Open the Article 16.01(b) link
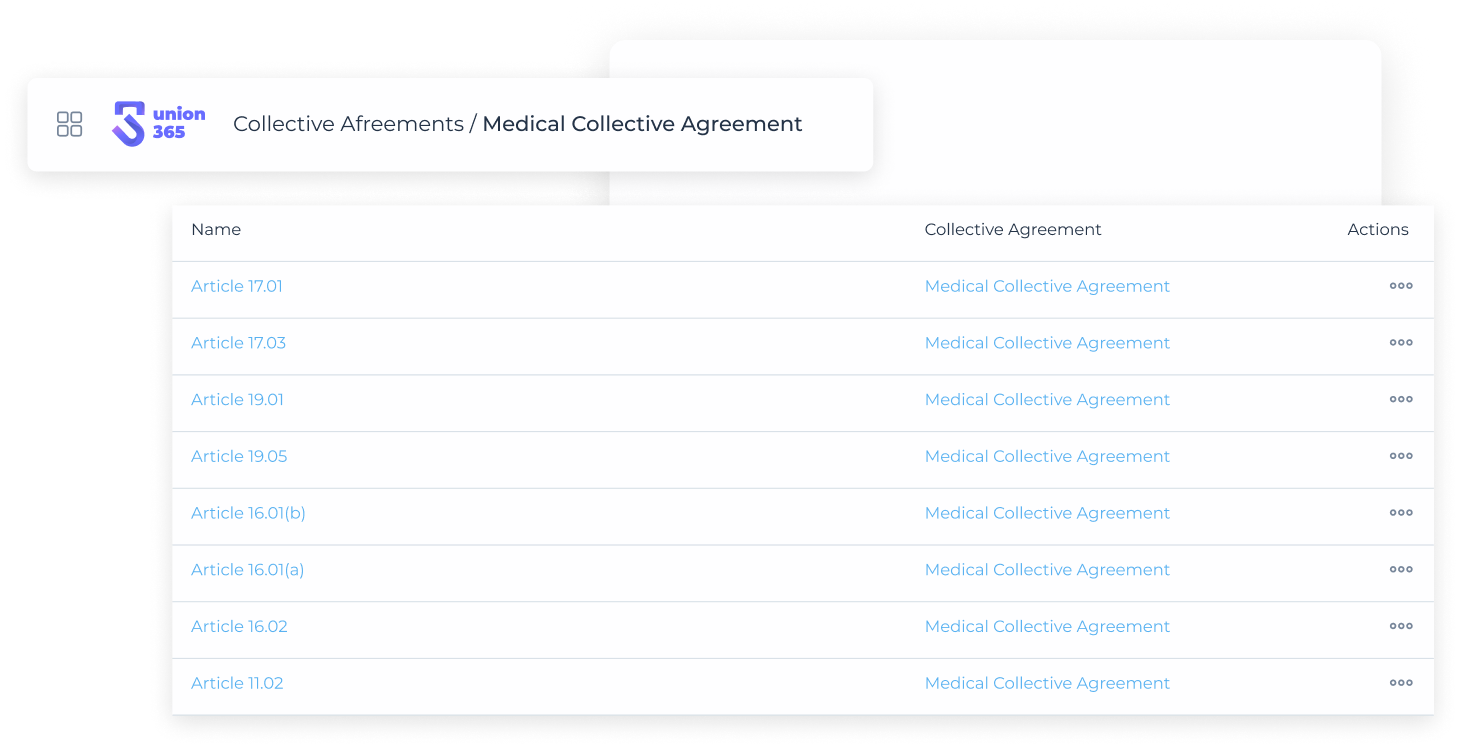1459x747 pixels. pyautogui.click(x=248, y=513)
